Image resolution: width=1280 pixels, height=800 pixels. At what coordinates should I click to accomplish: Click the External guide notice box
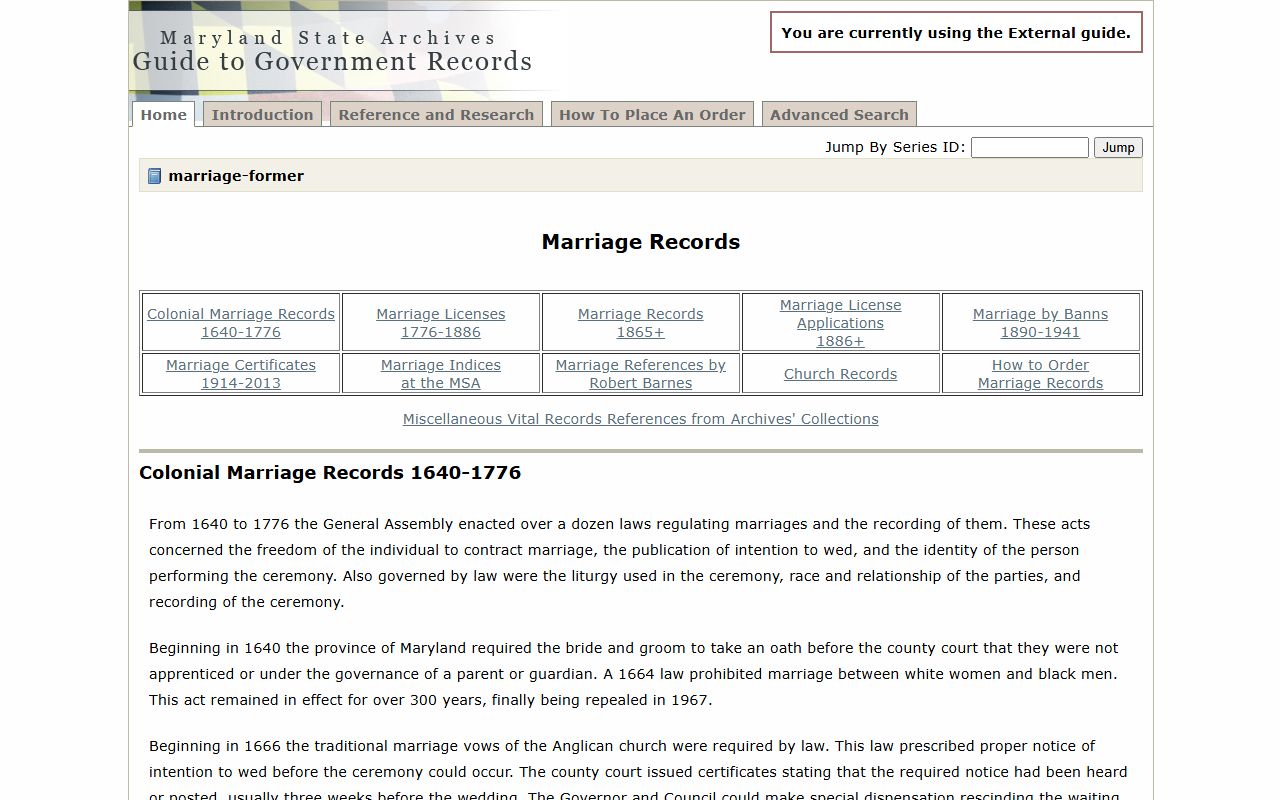coord(956,32)
